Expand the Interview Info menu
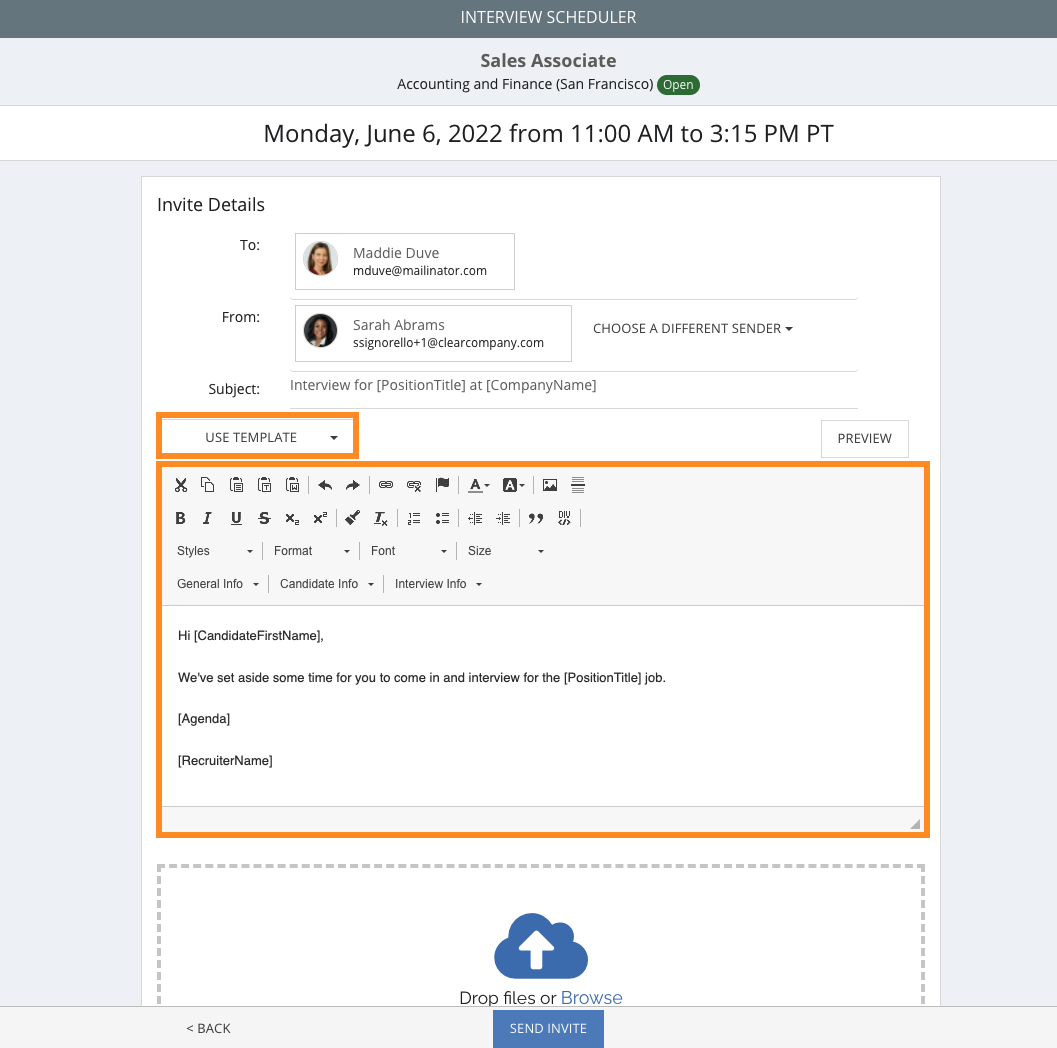The width and height of the screenshot is (1057, 1048). click(x=438, y=584)
